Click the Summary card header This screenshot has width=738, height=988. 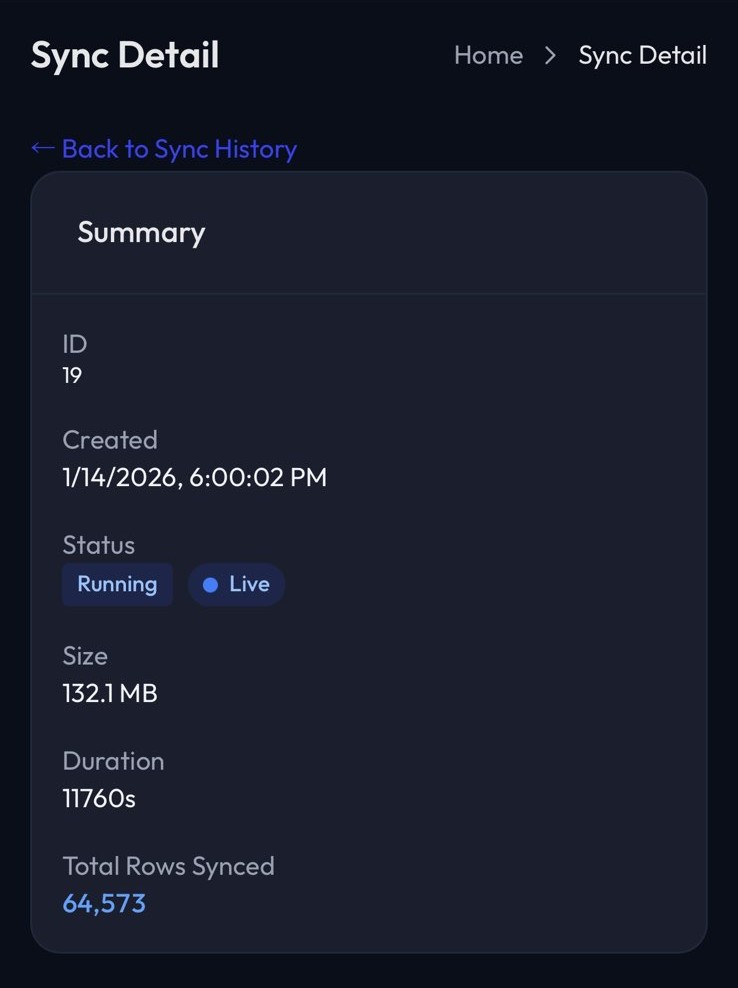[140, 232]
